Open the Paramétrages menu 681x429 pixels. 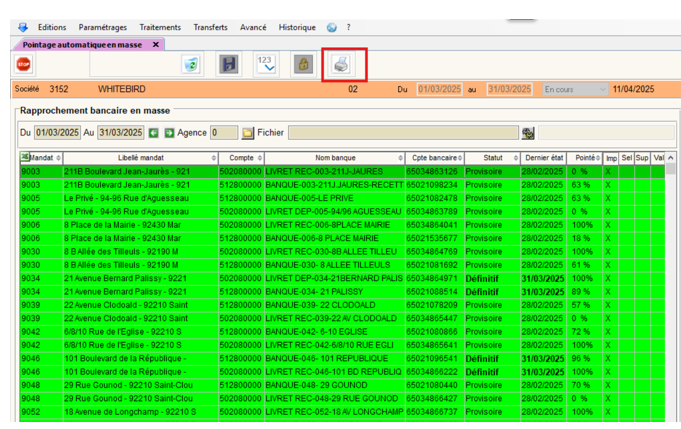click(102, 27)
